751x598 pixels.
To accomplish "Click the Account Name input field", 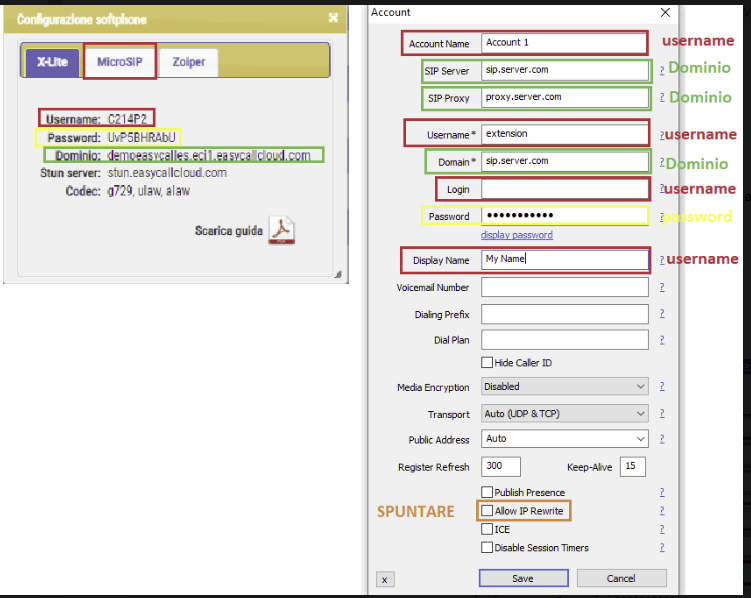I will (564, 43).
